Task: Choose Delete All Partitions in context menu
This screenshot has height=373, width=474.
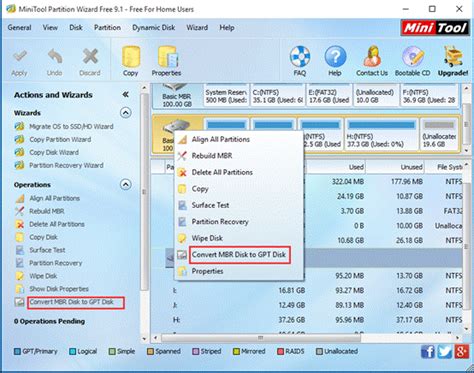Action: (x=239, y=172)
